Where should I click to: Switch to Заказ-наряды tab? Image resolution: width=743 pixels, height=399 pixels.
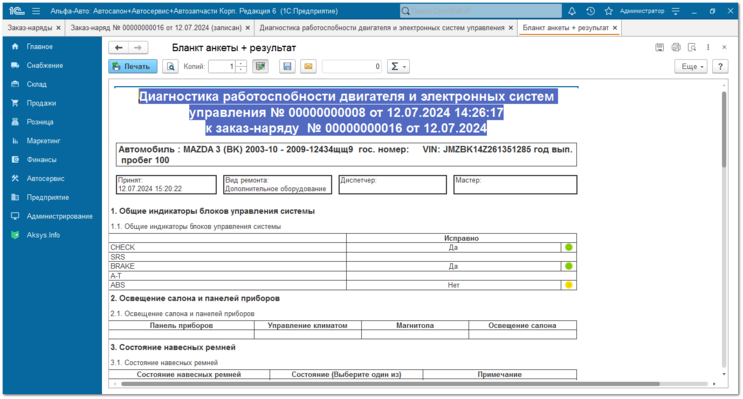pyautogui.click(x=29, y=28)
